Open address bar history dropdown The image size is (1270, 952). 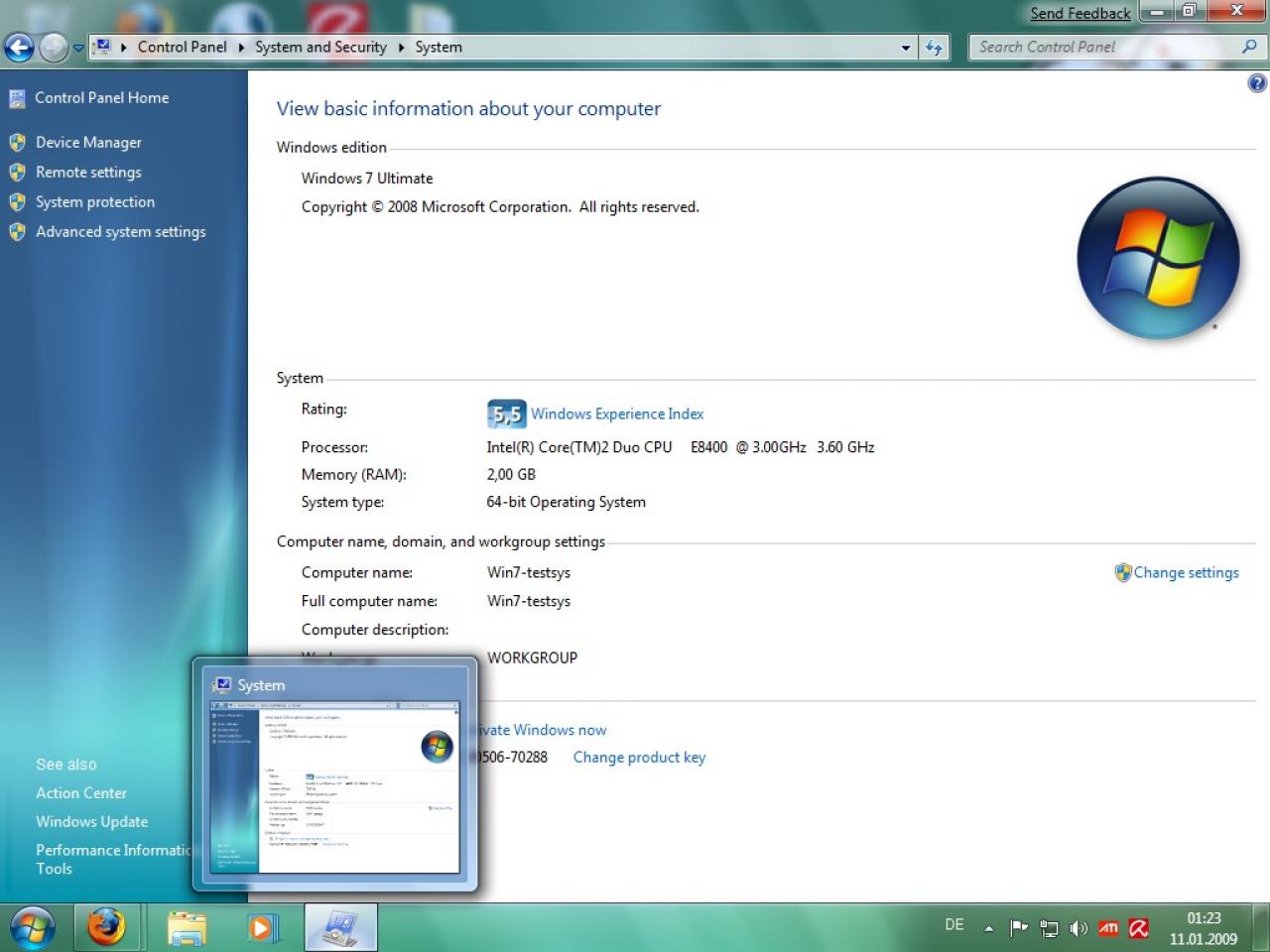point(905,47)
